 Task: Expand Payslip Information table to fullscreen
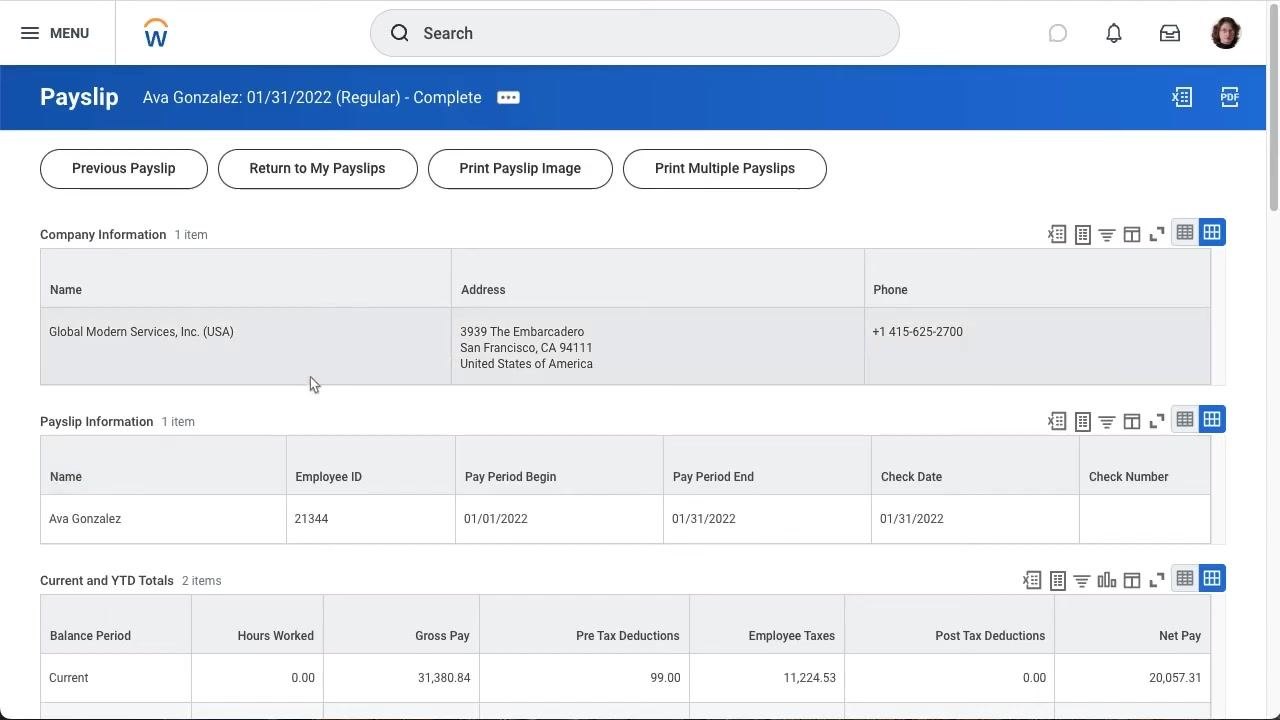click(1157, 421)
